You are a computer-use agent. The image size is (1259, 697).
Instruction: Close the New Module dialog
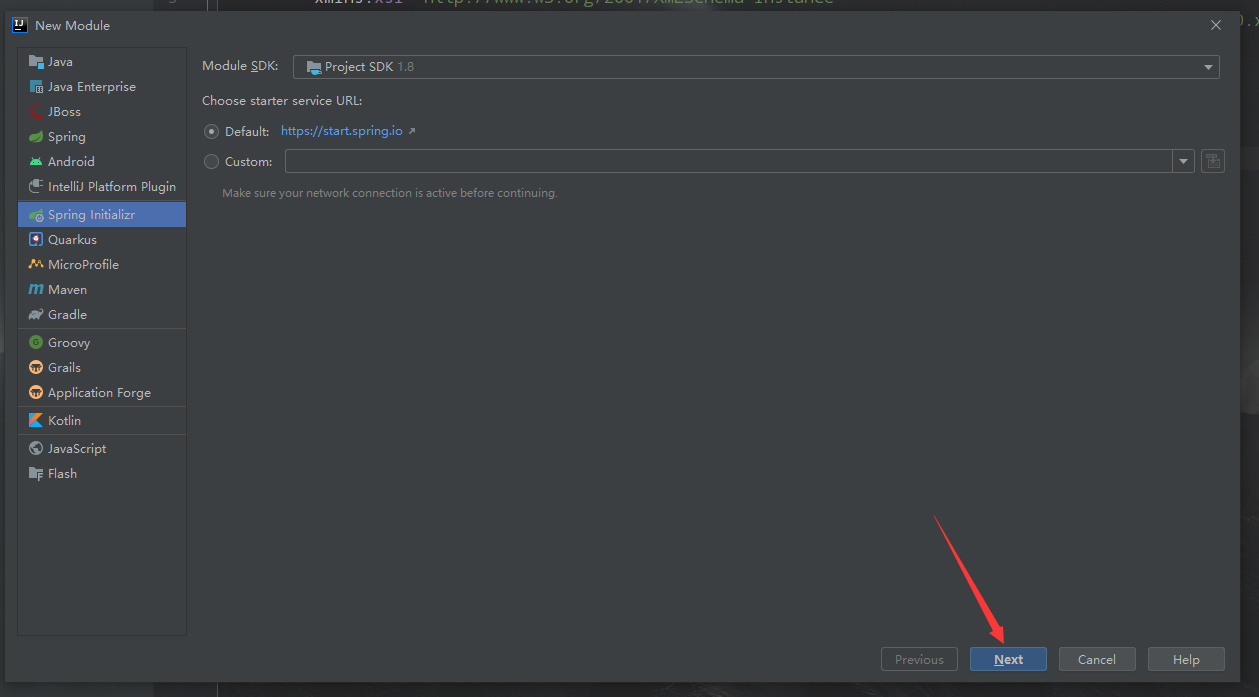1216,25
